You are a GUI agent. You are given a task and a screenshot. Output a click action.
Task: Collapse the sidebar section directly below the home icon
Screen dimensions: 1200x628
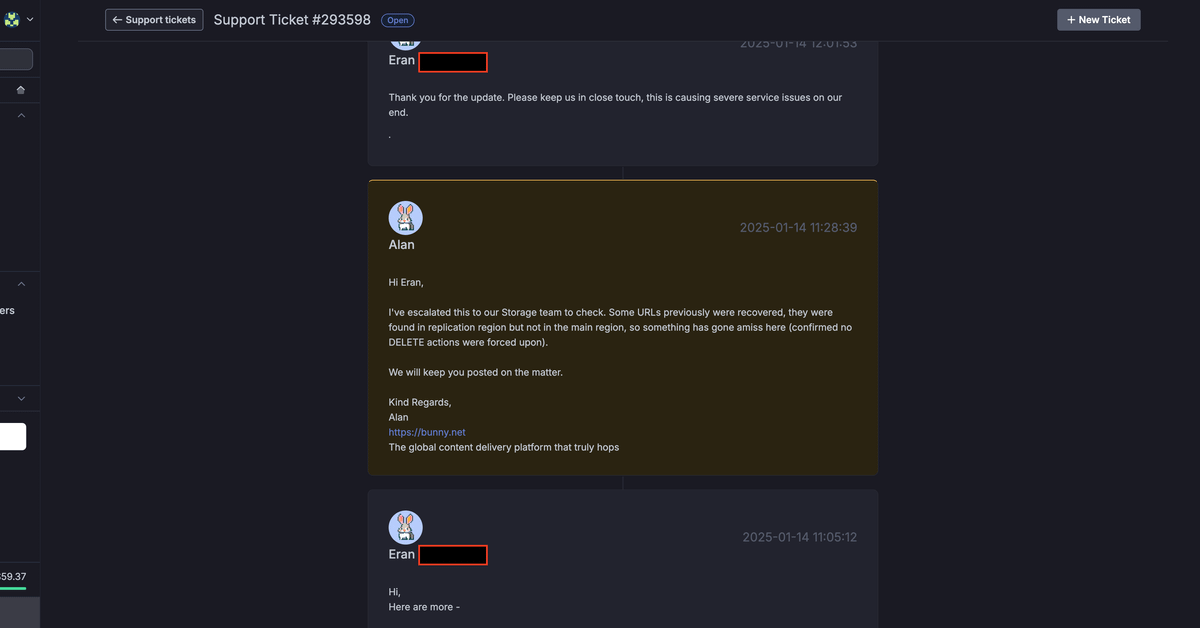point(21,116)
